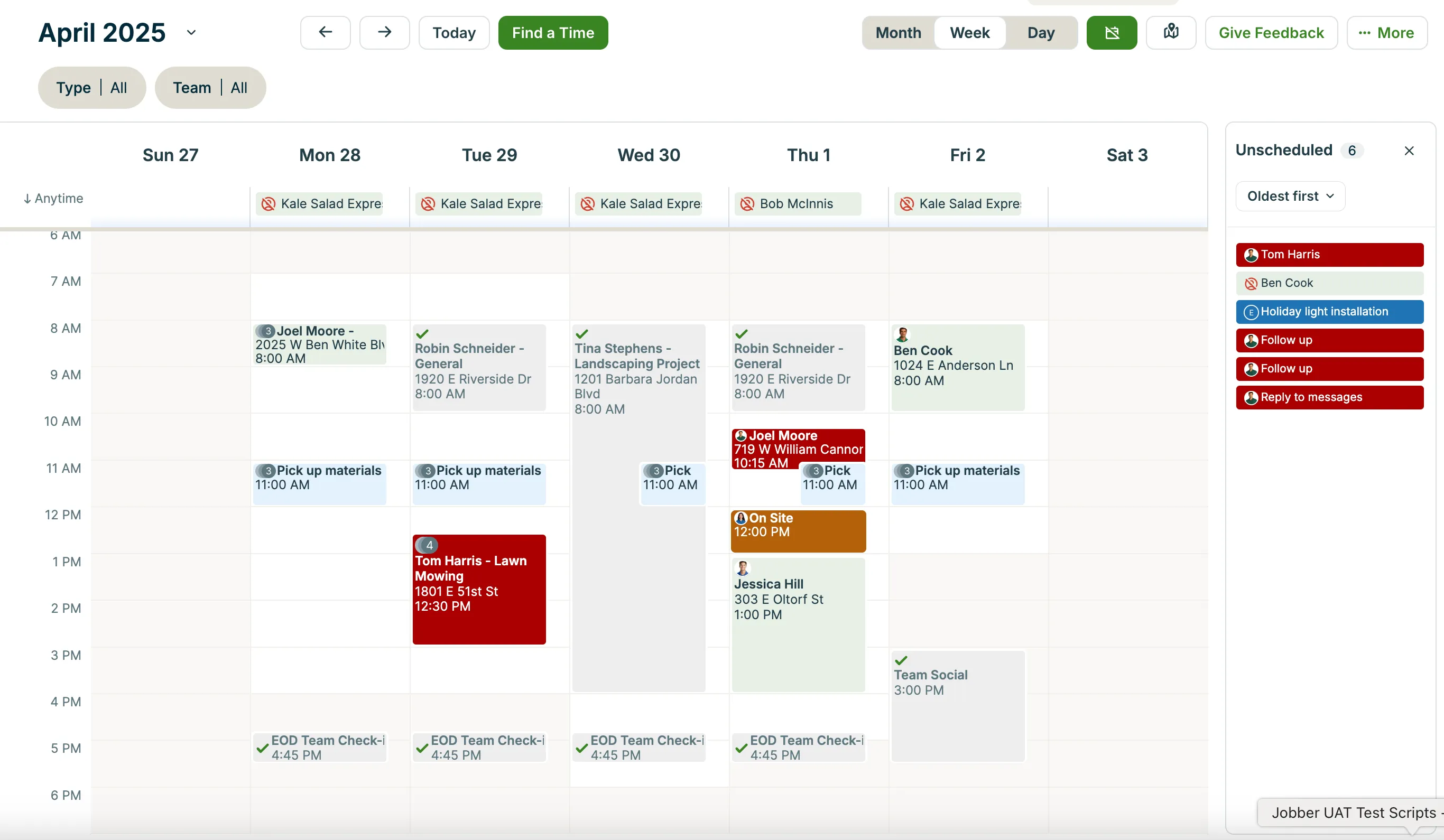Image resolution: width=1444 pixels, height=840 pixels.
Task: Open the On Site 12:00 PM event
Action: (798, 531)
